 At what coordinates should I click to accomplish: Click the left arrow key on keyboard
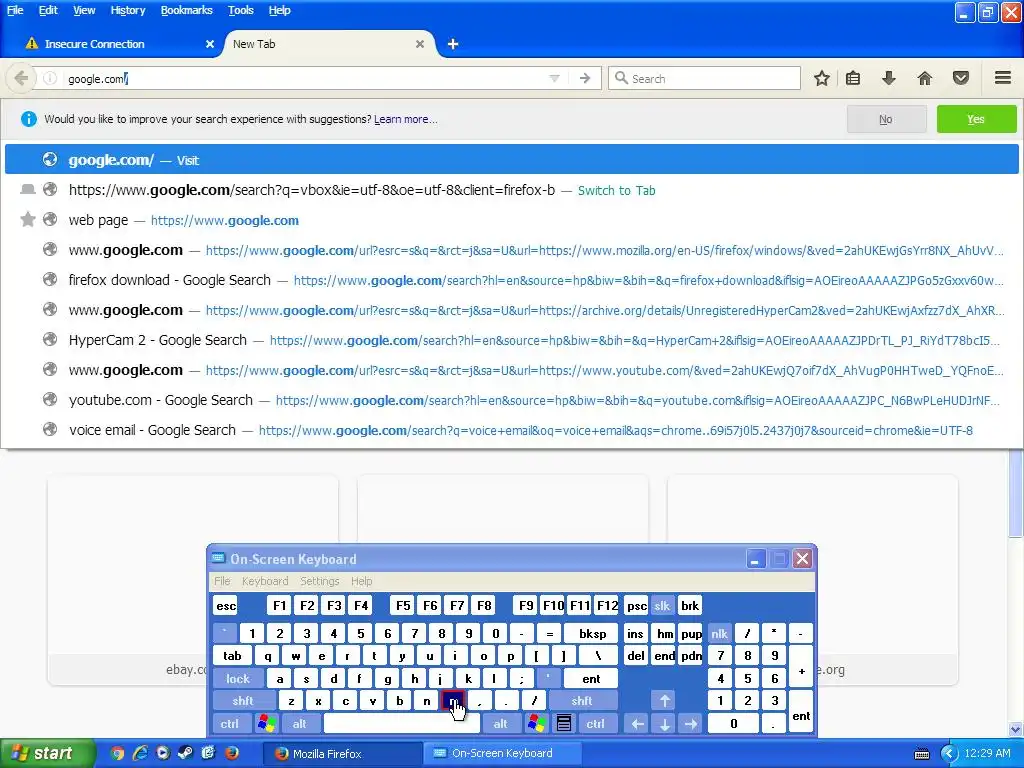[x=637, y=723]
